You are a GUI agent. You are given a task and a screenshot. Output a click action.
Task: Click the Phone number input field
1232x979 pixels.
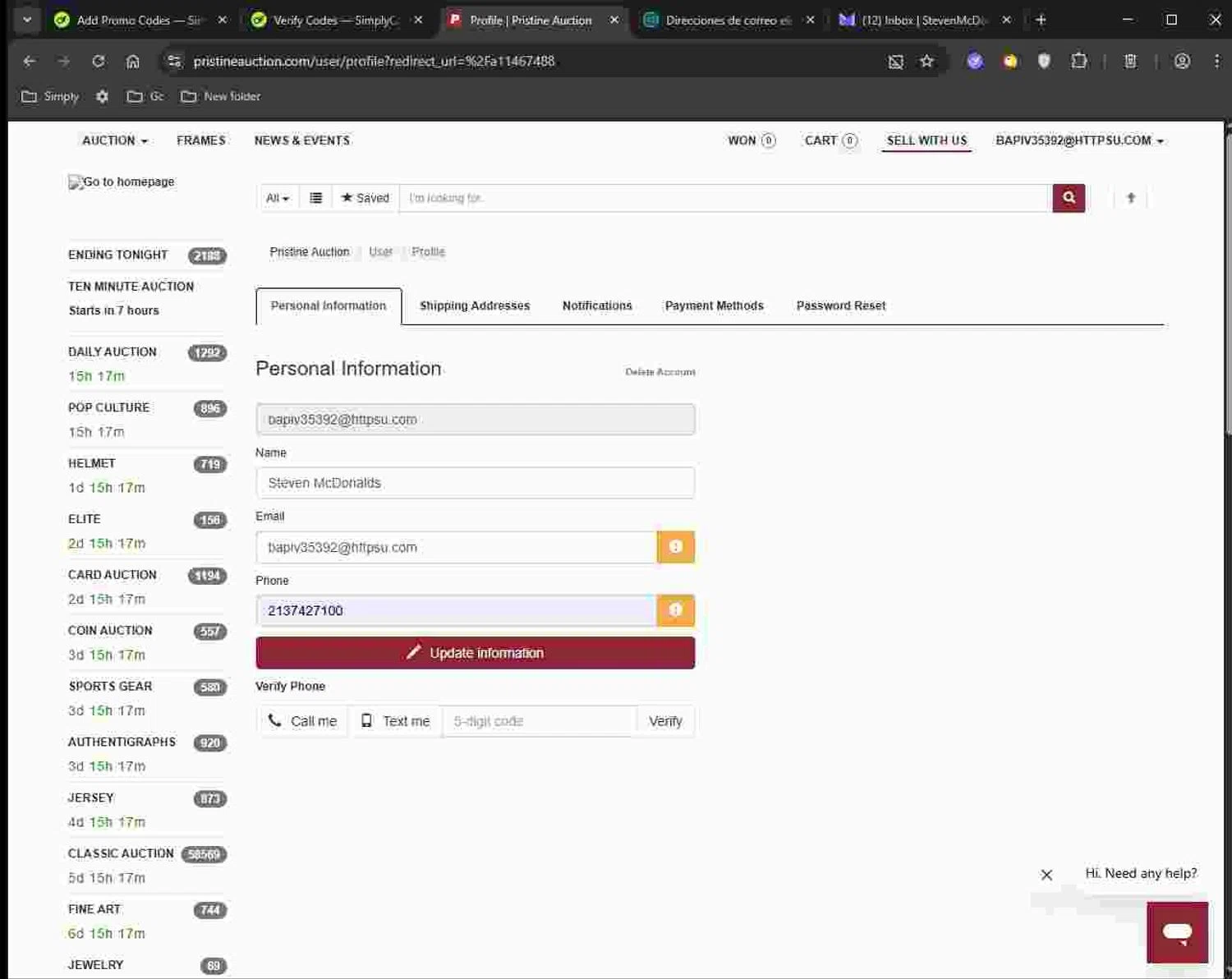pyautogui.click(x=456, y=610)
